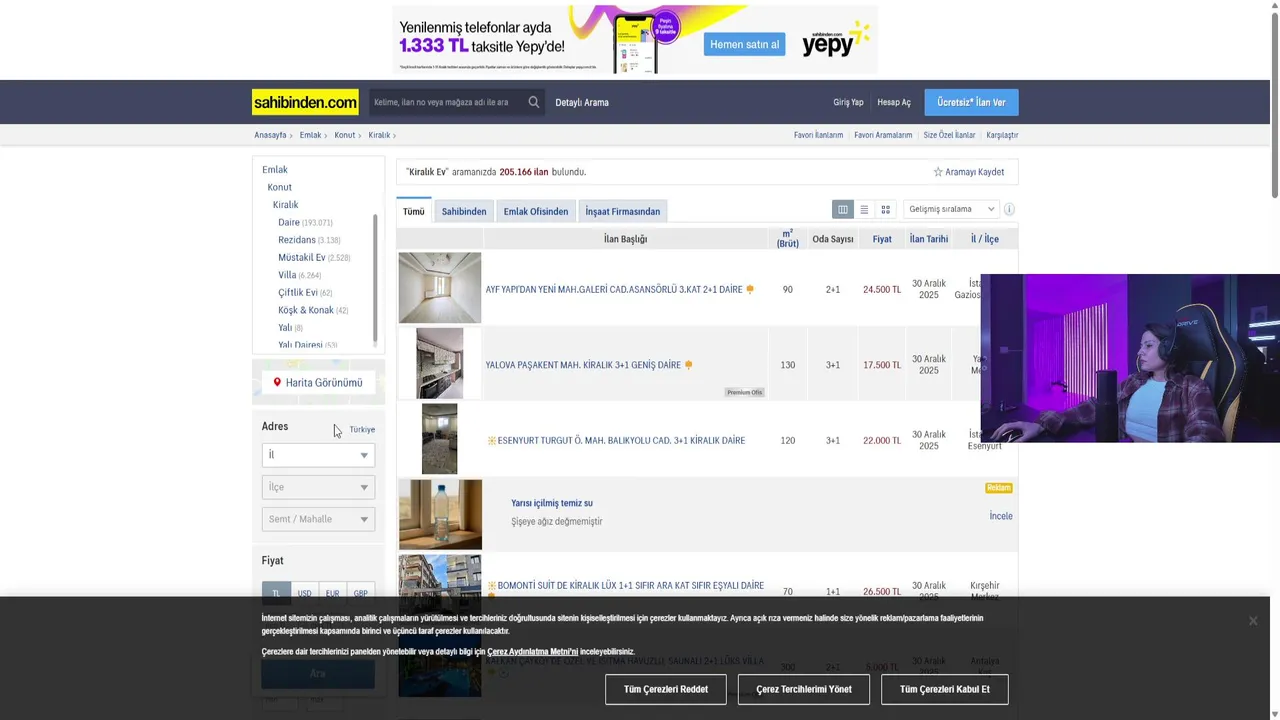Click Size Özel İlanlar link
Image resolution: width=1280 pixels, height=720 pixels.
[949, 135]
